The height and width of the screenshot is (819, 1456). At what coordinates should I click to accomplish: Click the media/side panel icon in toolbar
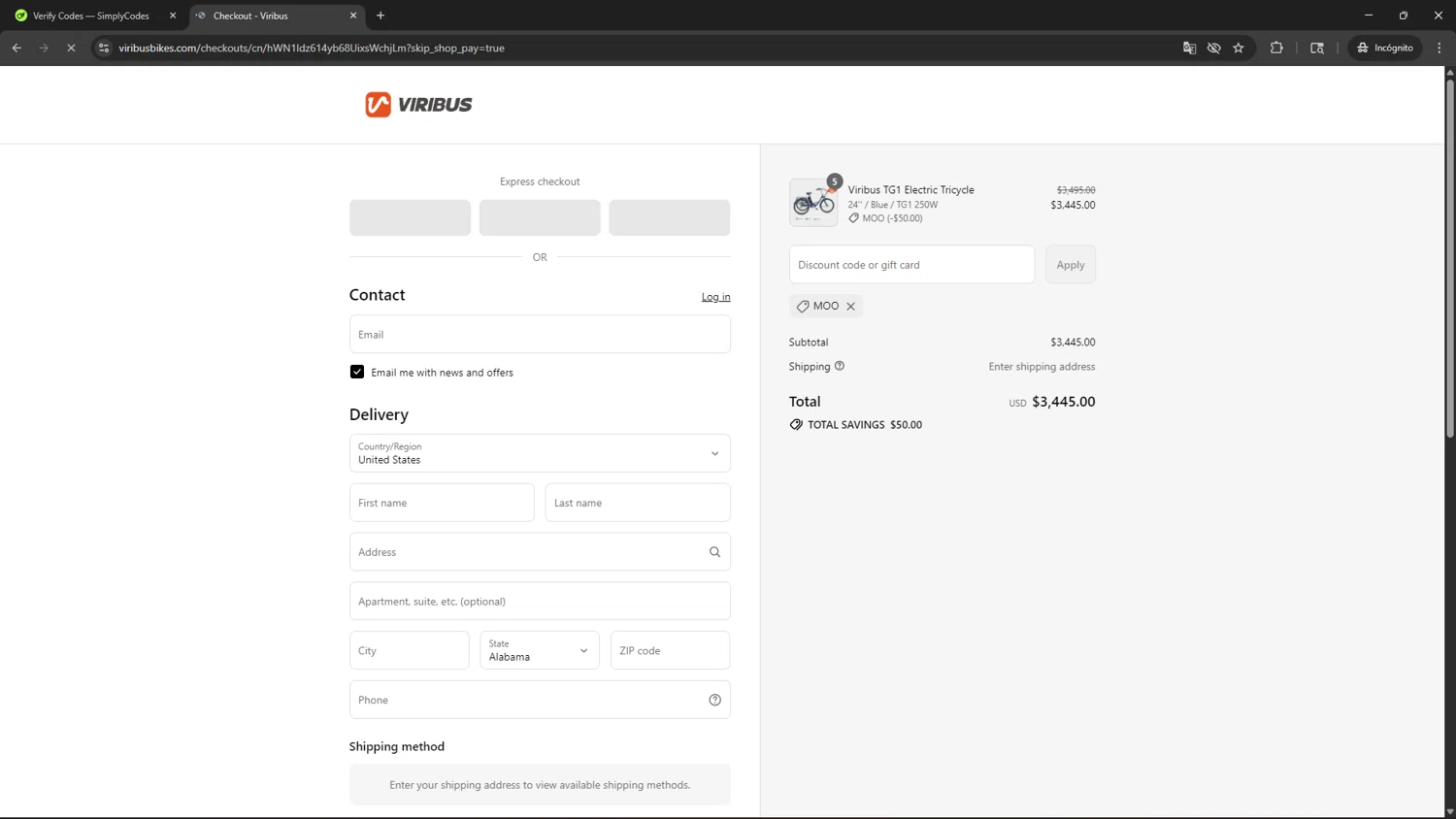click(1317, 48)
